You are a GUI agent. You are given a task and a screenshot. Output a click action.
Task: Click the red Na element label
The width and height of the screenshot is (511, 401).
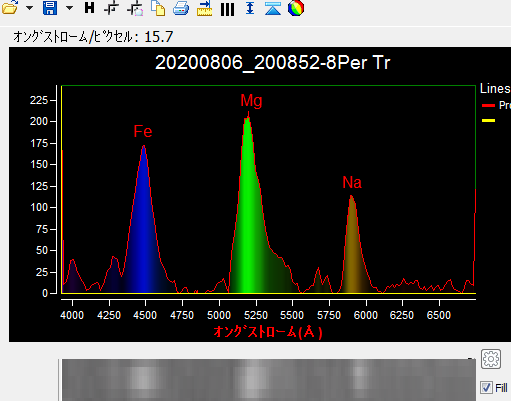pos(352,183)
